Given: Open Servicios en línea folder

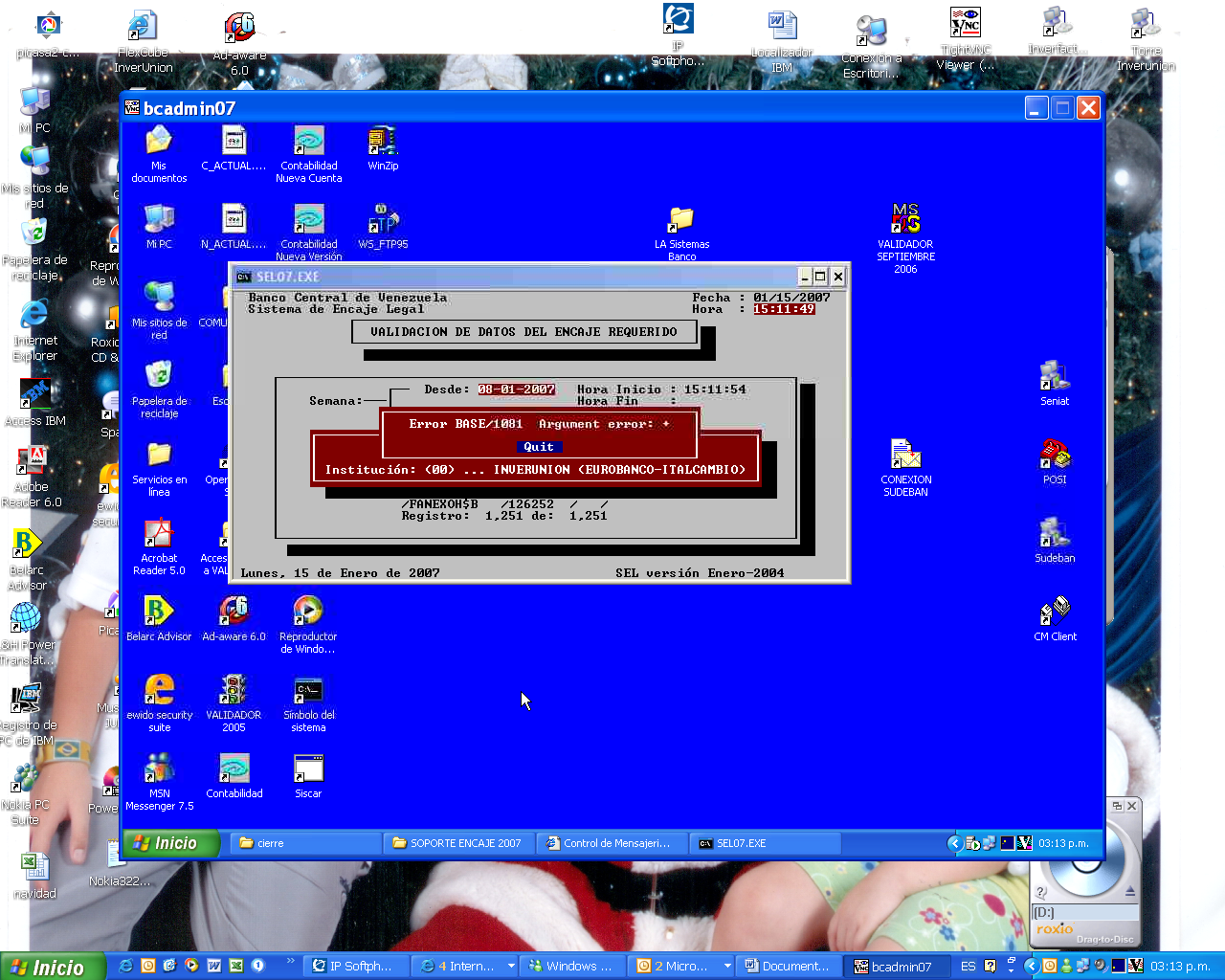Looking at the screenshot, I should click(159, 467).
